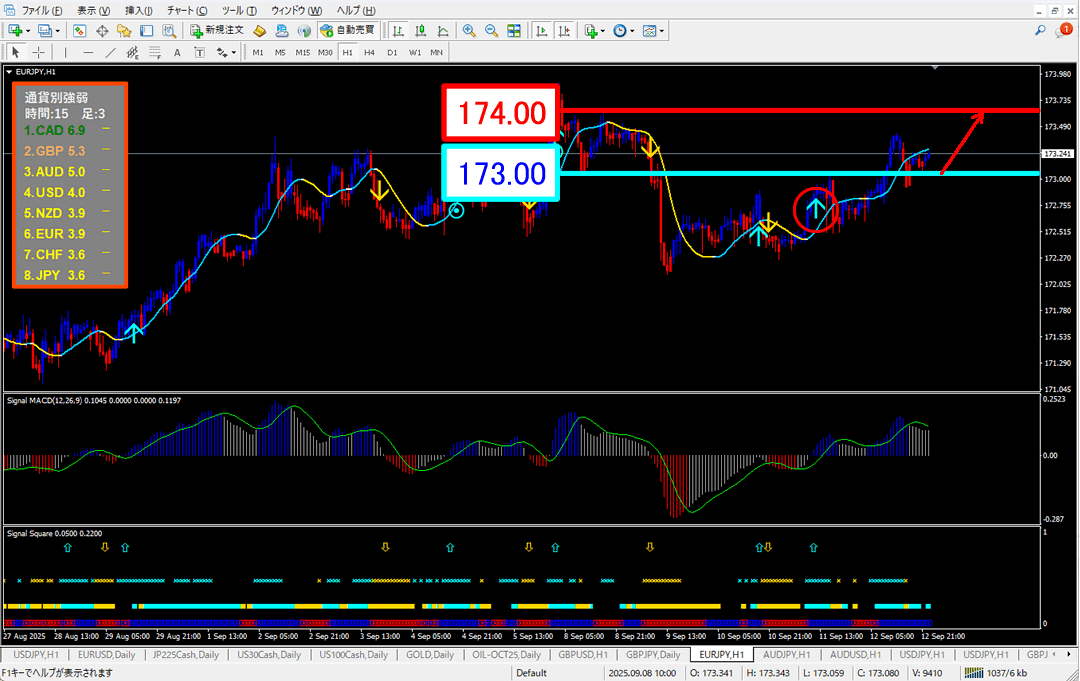Open the Periods clock icon
Image resolution: width=1080 pixels, height=681 pixels.
coord(620,30)
